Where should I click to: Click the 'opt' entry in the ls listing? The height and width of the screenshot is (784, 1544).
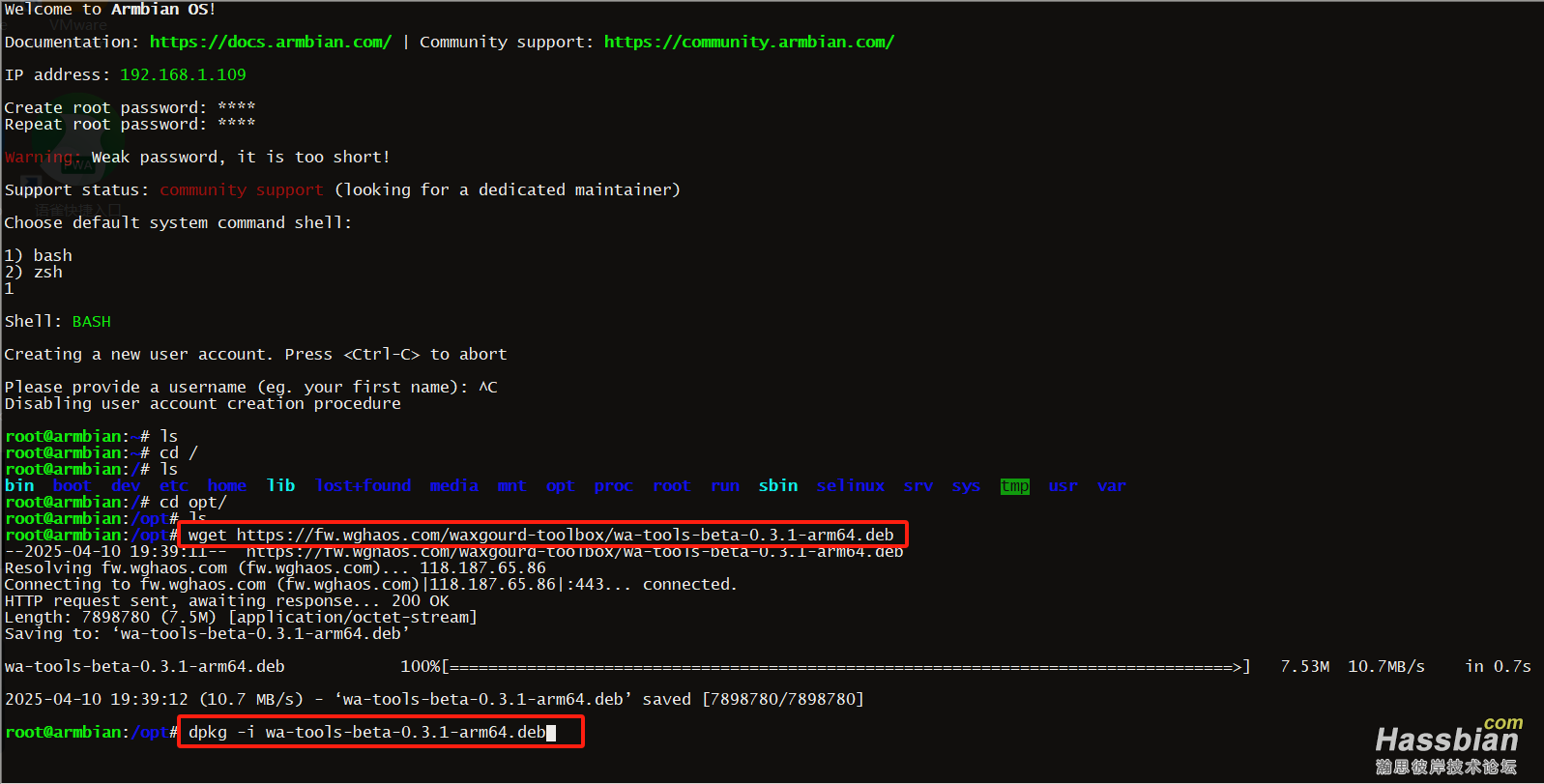560,485
